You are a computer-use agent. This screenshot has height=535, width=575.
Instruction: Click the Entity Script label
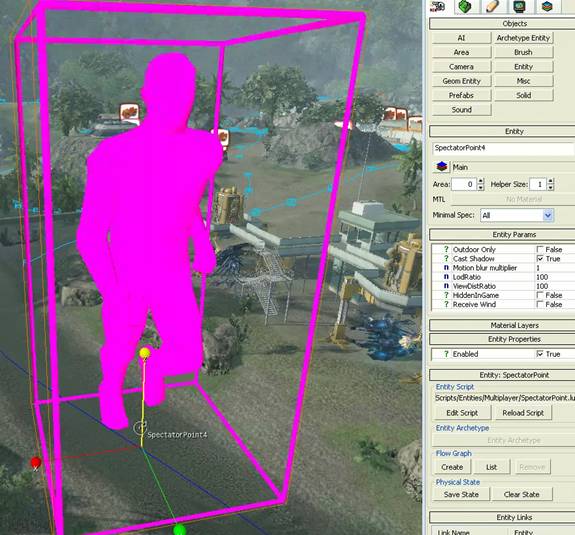[455, 387]
